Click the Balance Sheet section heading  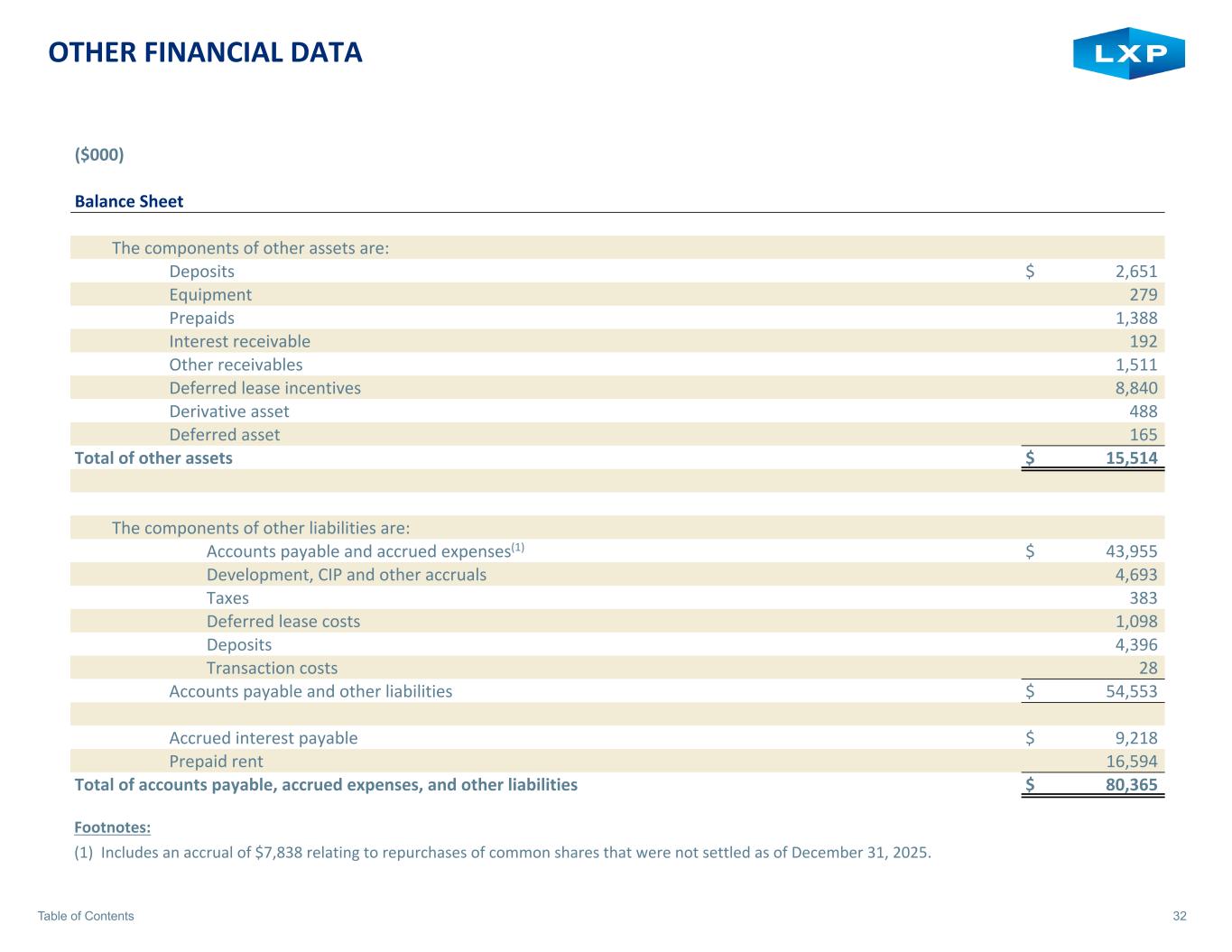[x=128, y=201]
